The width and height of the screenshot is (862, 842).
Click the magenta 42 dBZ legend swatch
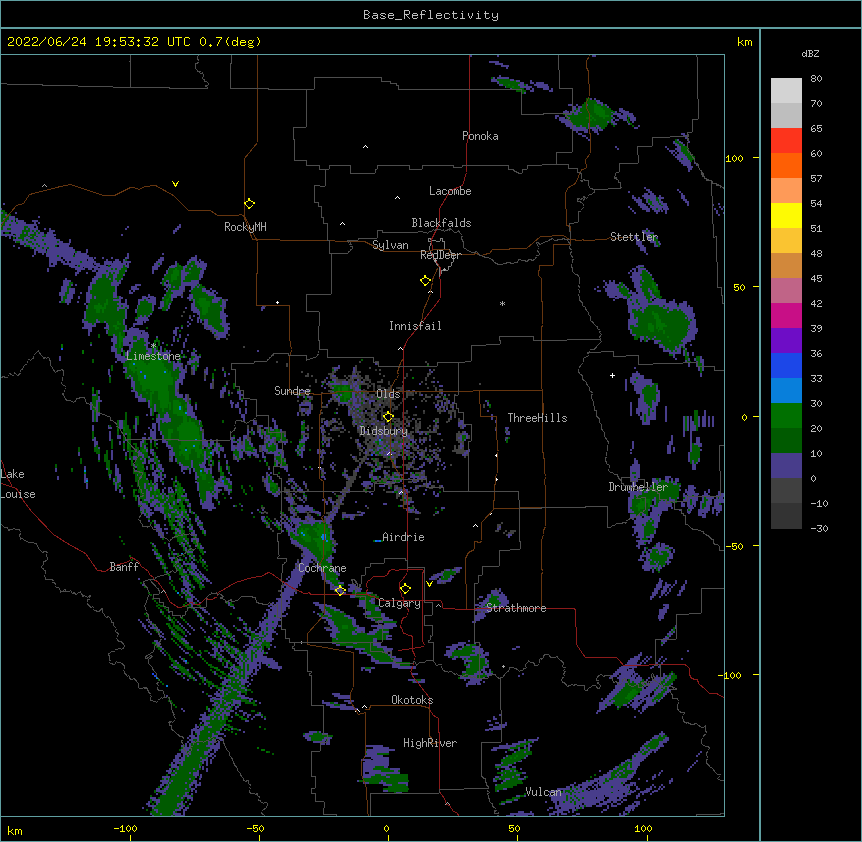click(x=786, y=315)
